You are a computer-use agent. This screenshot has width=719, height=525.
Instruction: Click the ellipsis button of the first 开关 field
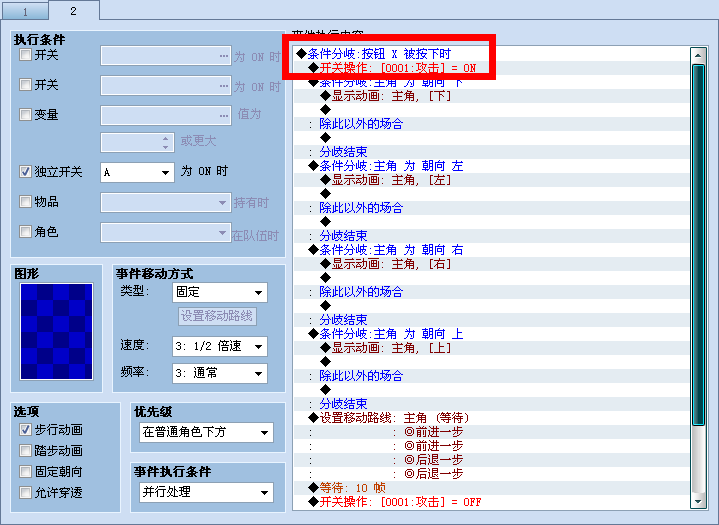click(x=224, y=56)
